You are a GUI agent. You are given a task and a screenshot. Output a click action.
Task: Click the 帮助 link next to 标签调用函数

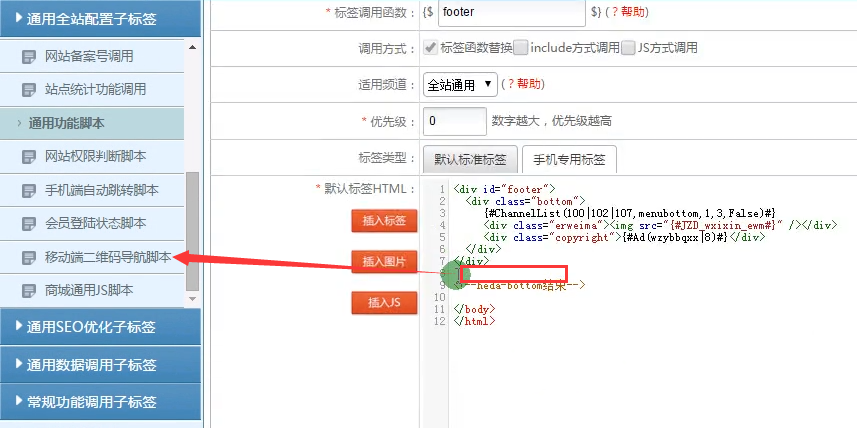click(633, 12)
